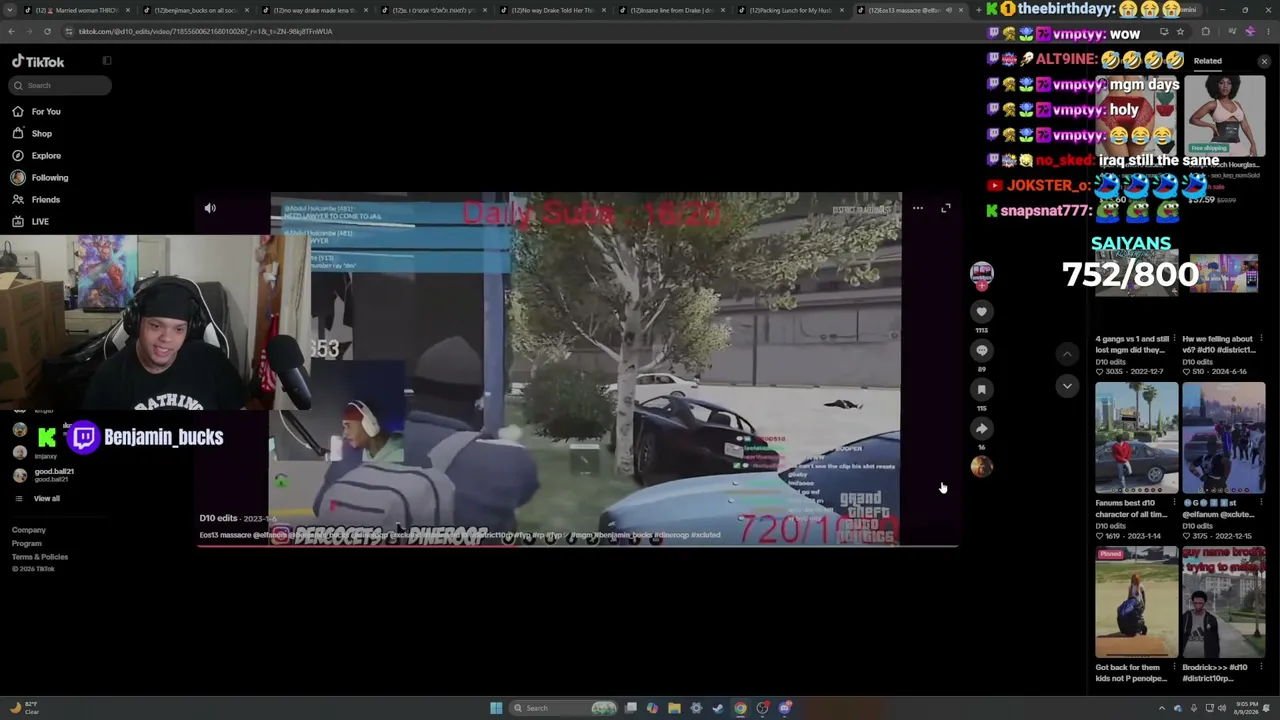Open the Company footer link
Screen dimensions: 1280x720
(x=29, y=530)
